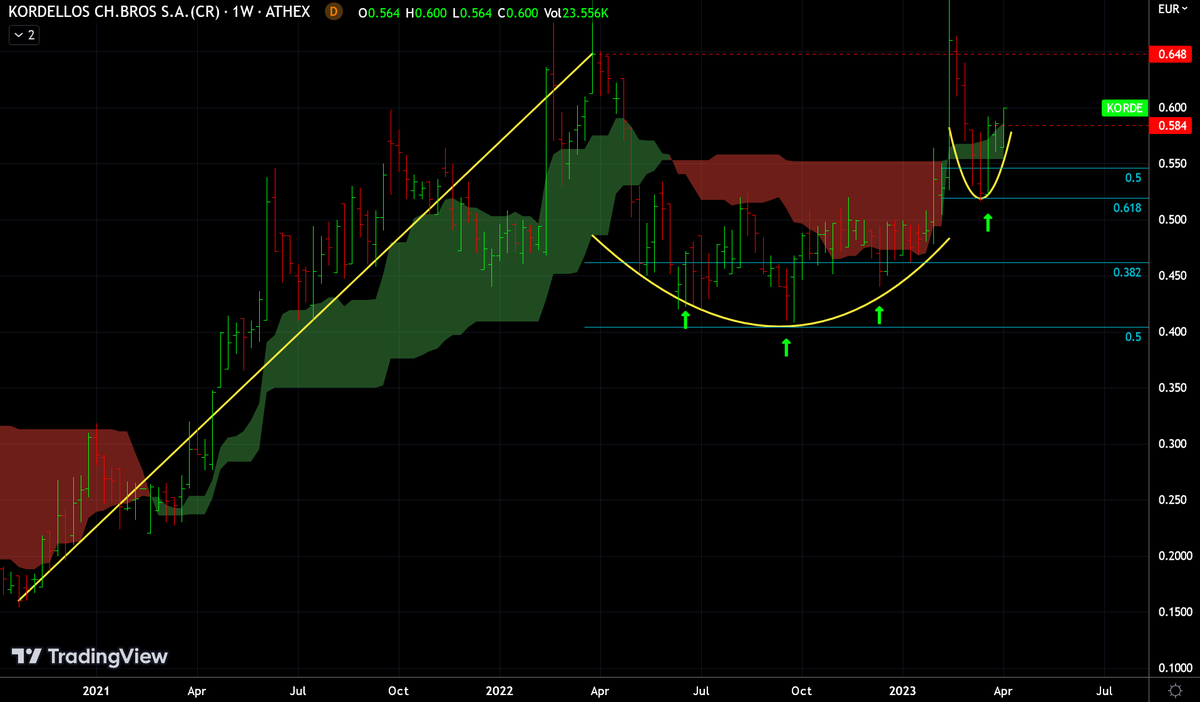The width and height of the screenshot is (1200, 702).
Task: Click the 2023 label on time axis
Action: click(x=903, y=690)
